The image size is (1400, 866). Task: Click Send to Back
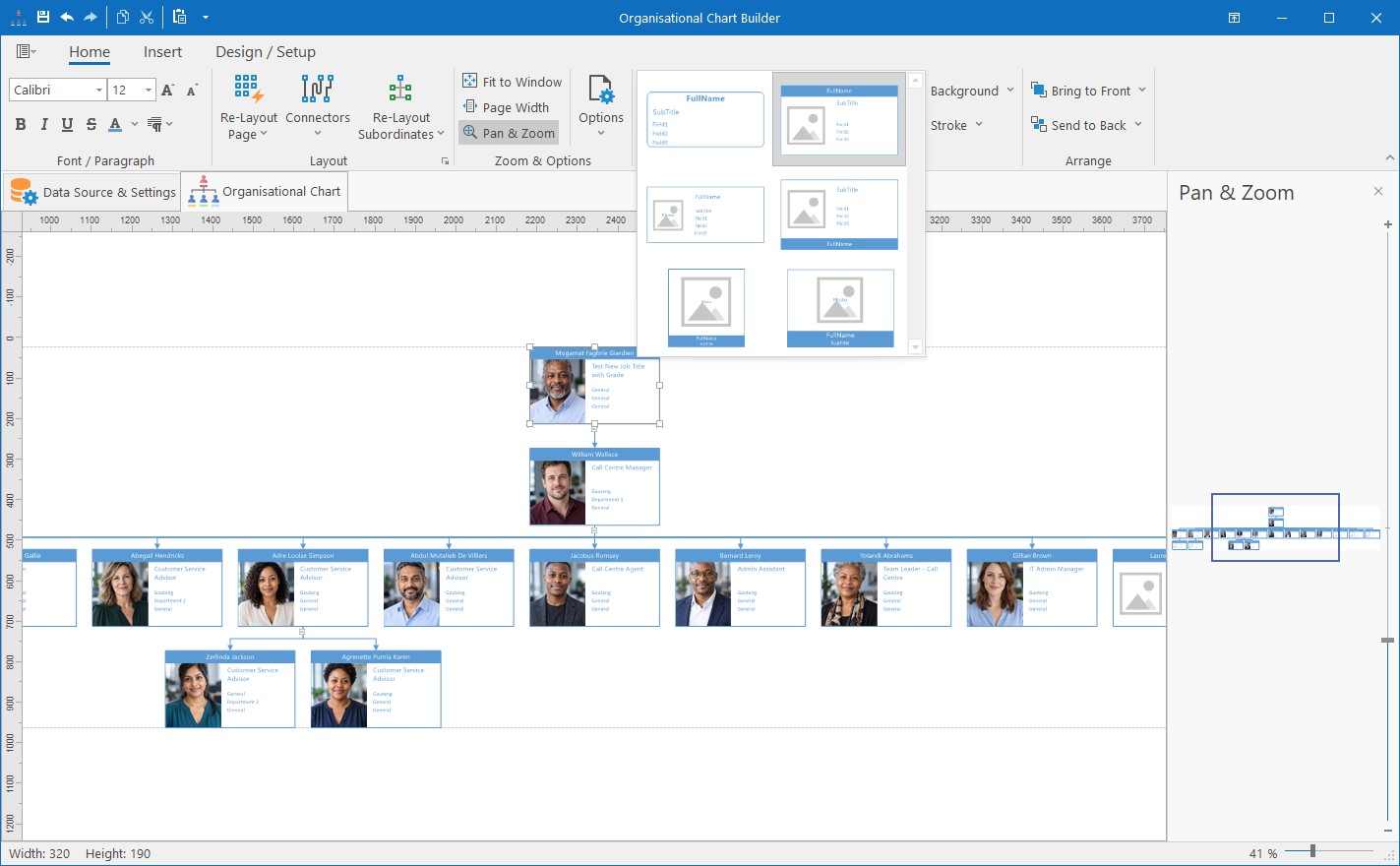[1086, 125]
